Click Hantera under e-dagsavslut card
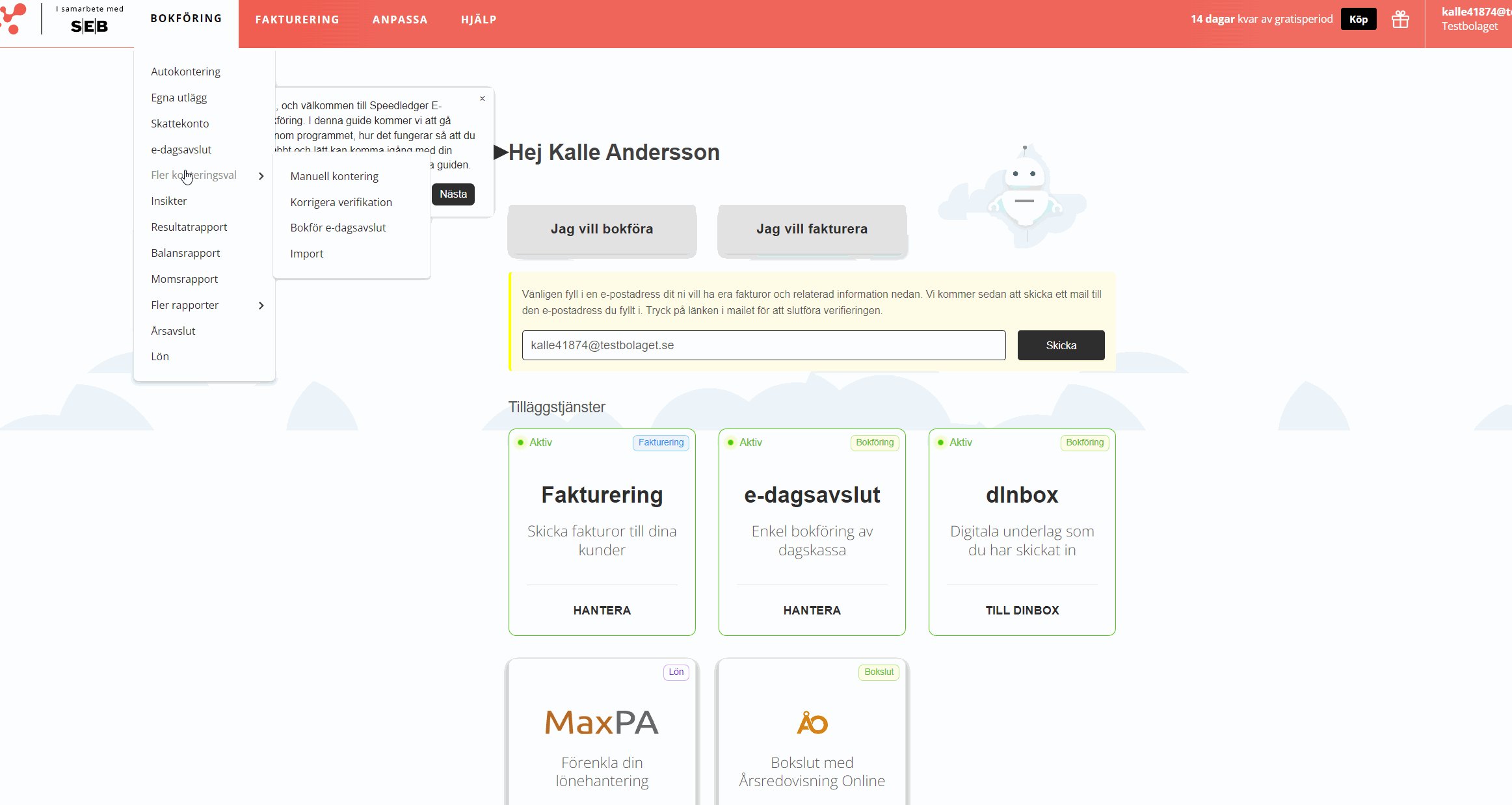 tap(812, 611)
